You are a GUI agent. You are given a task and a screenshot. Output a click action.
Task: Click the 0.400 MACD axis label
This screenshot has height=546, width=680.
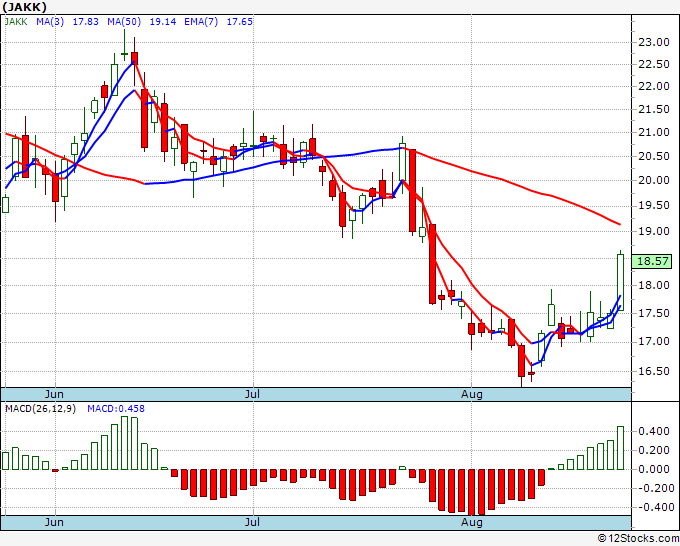pyautogui.click(x=654, y=432)
